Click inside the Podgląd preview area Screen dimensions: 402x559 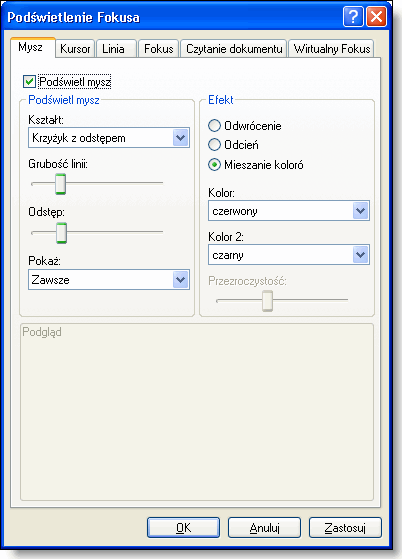197,412
